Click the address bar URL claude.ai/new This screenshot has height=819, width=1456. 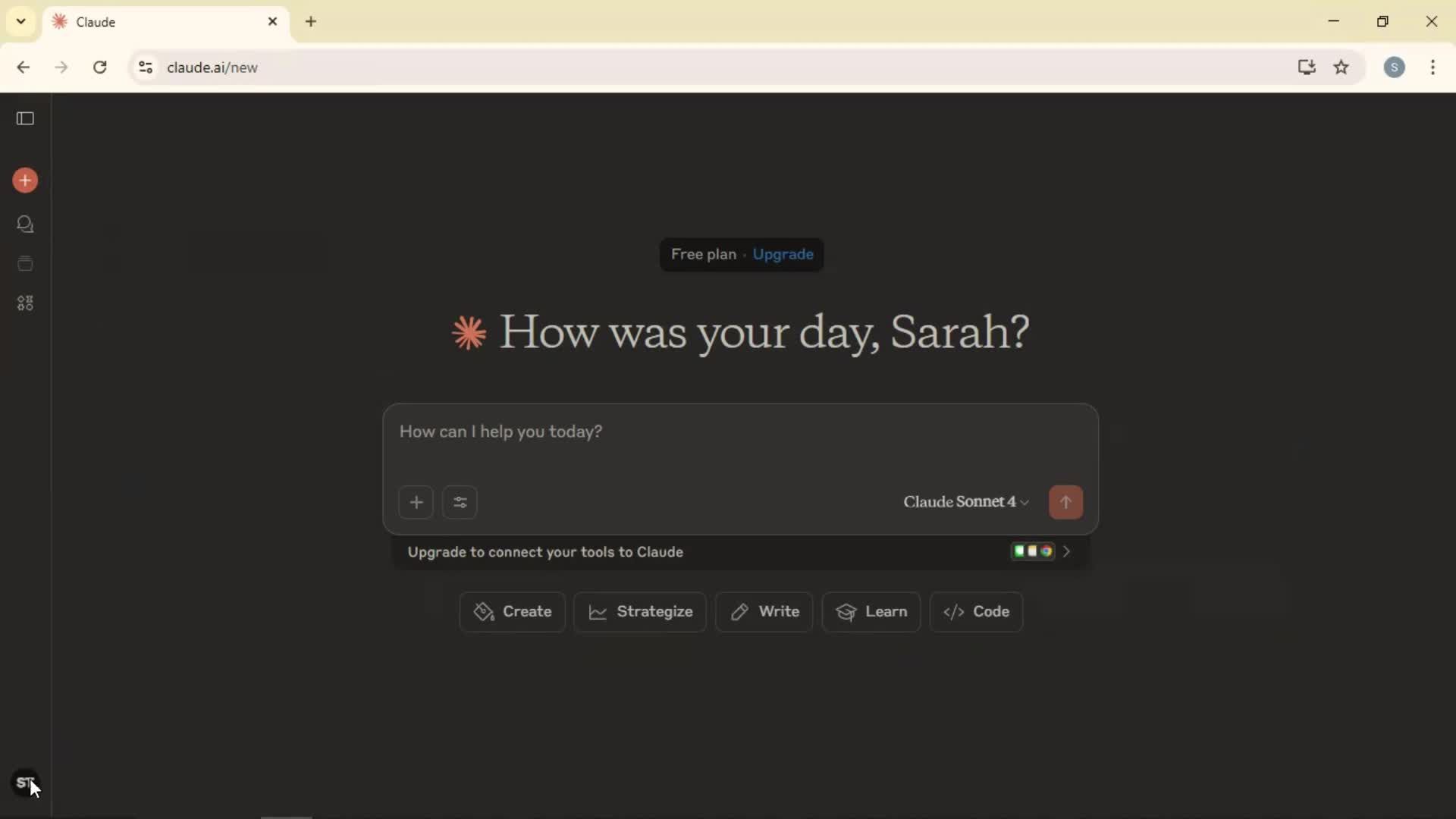coord(212,67)
